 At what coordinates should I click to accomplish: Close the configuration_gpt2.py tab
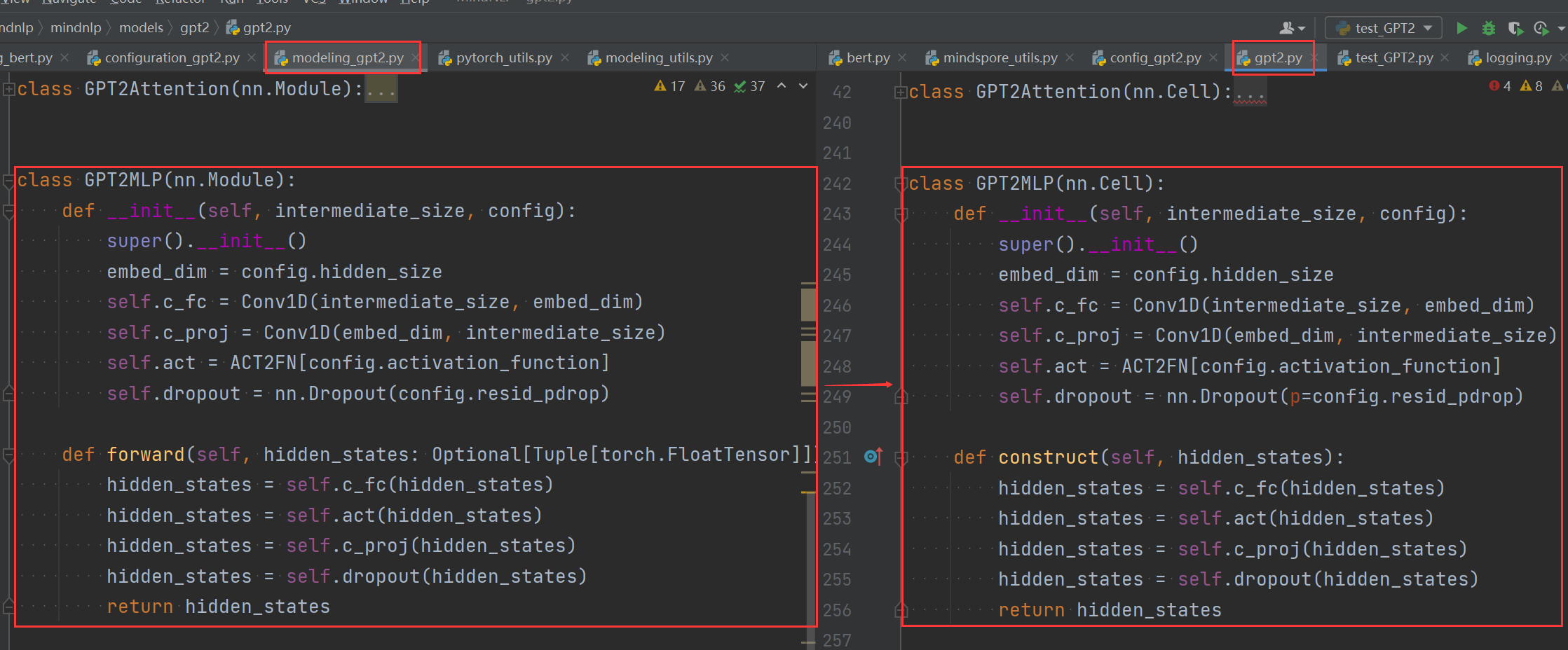252,57
